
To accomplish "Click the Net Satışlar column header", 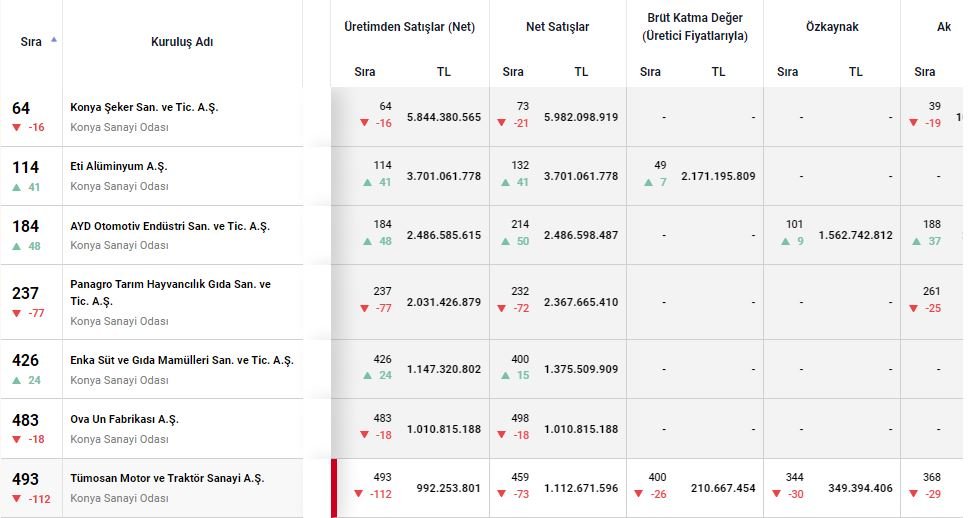I will [x=557, y=27].
